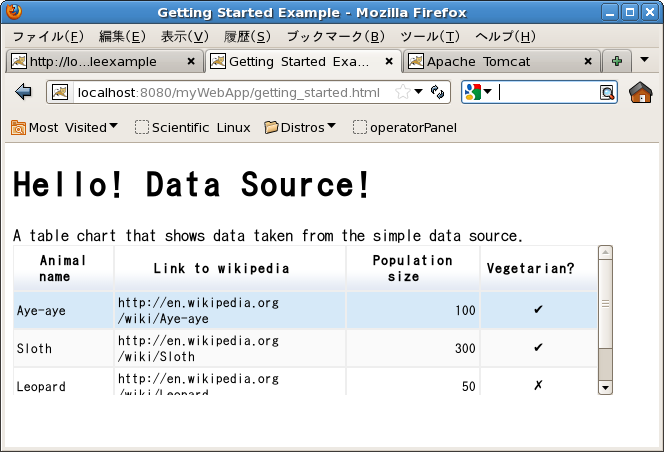The image size is (664, 452).
Task: Click the operatorPanel bookmark icon
Action: coord(360,127)
